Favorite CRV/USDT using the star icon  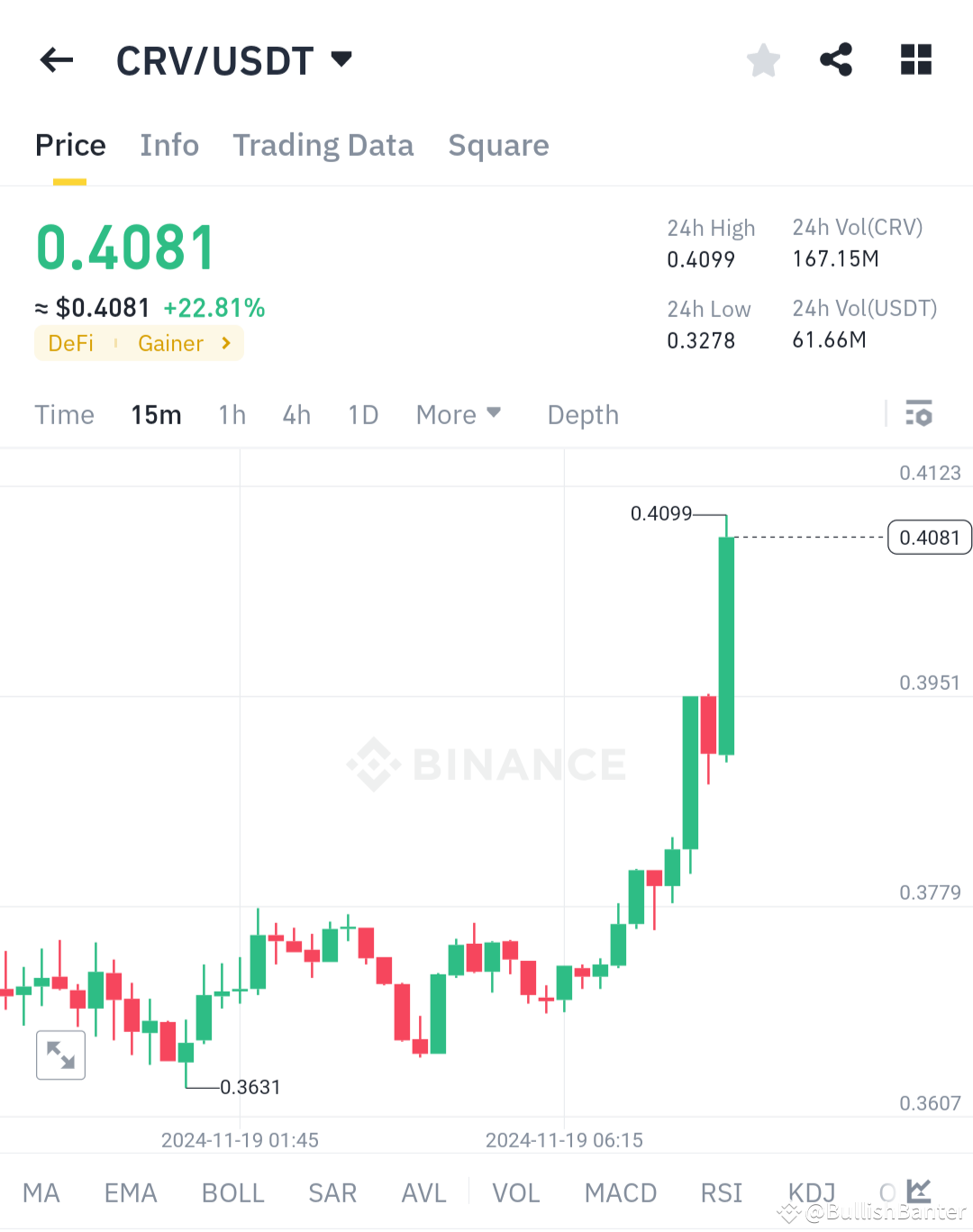[x=763, y=59]
